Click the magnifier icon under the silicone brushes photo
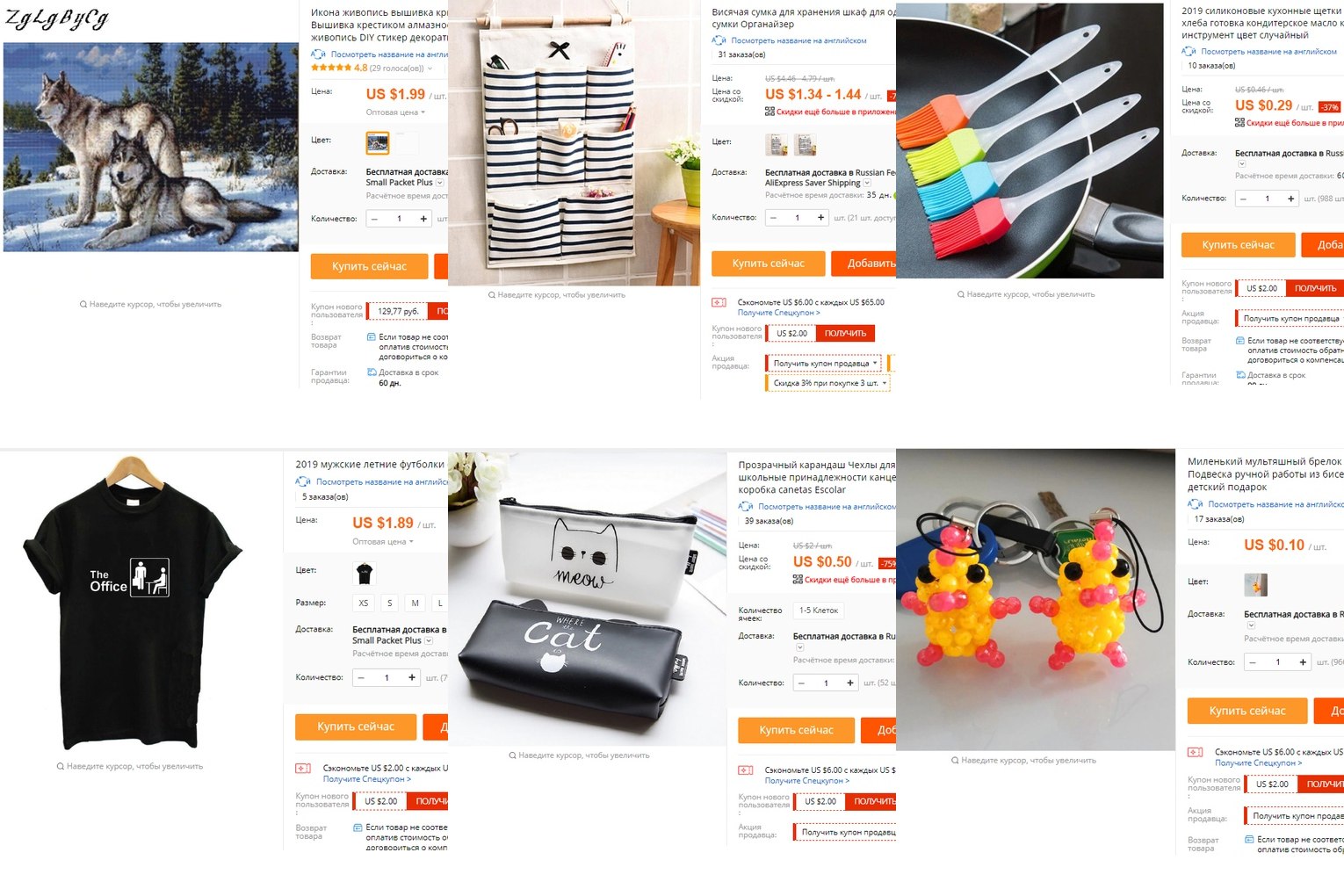The width and height of the screenshot is (1344, 896). point(961,294)
